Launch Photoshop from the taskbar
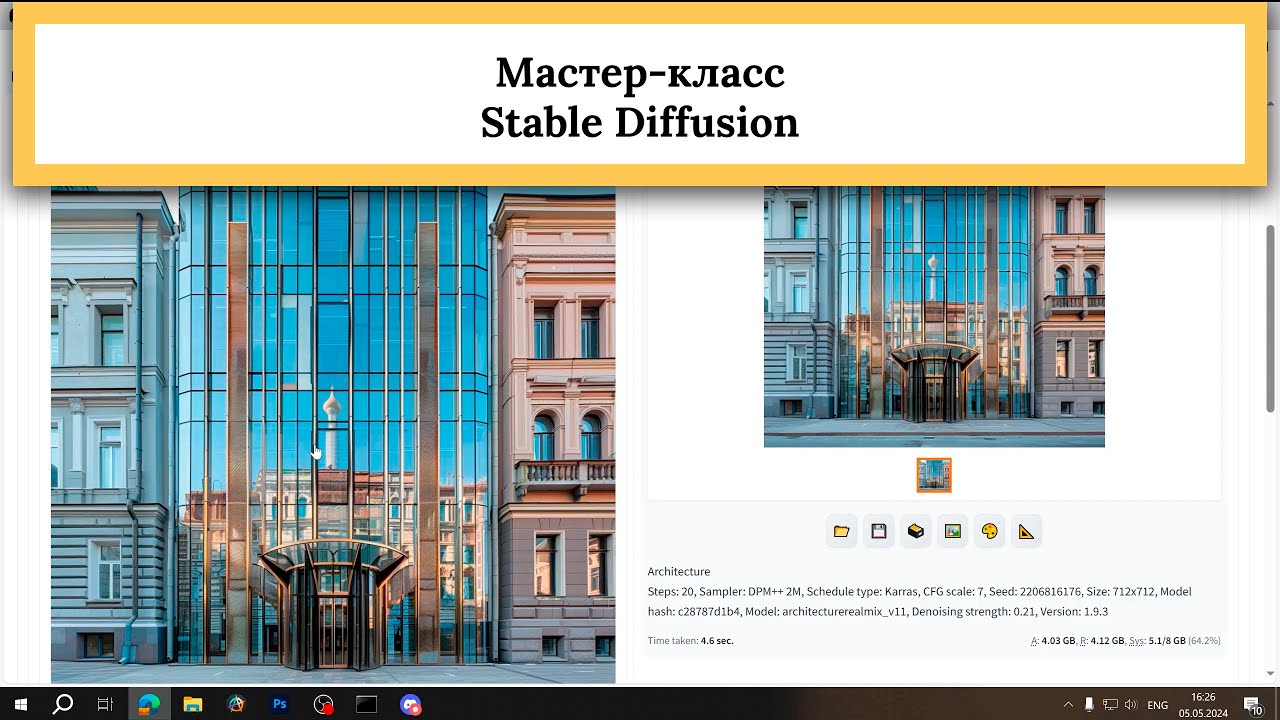 coord(280,704)
